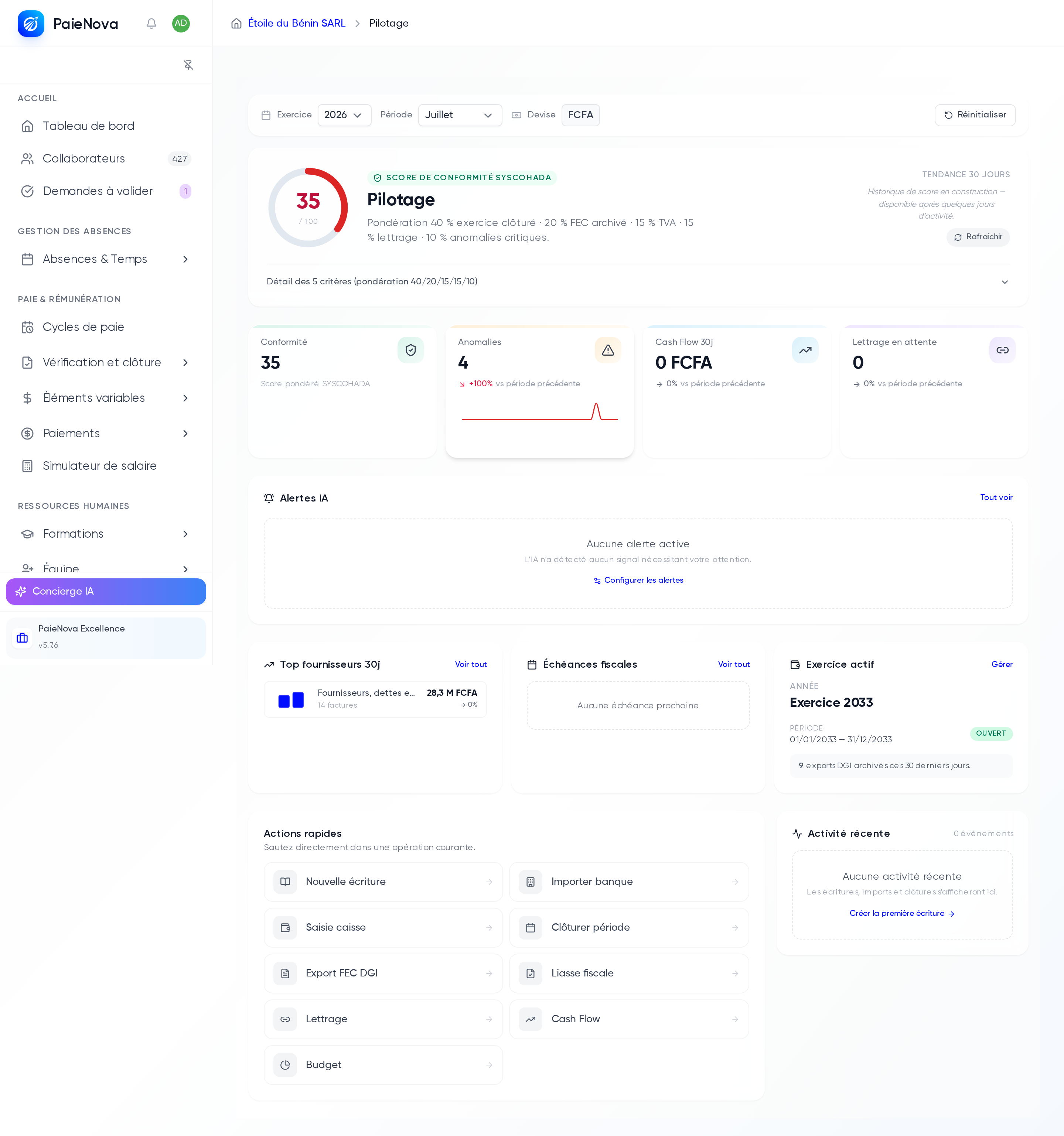The height and width of the screenshot is (1136, 1064).
Task: Open the Exercice 2026 dropdown
Action: tap(344, 115)
